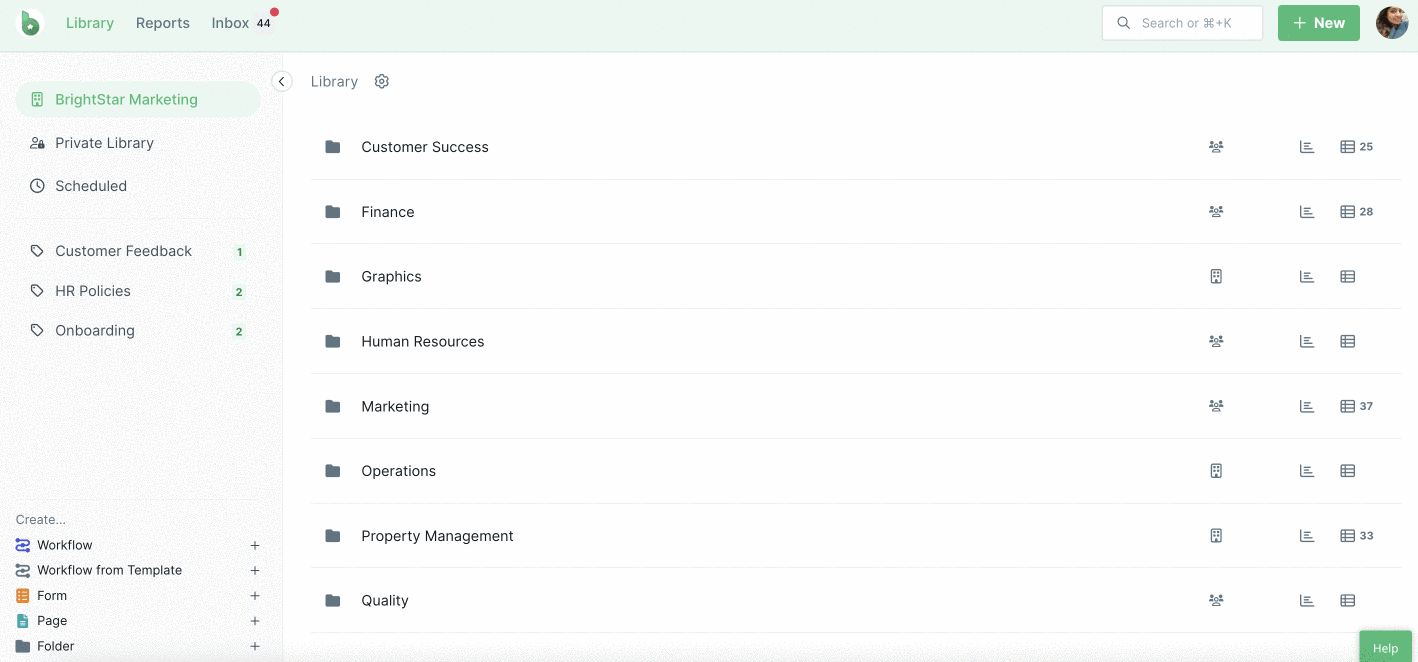This screenshot has height=662, width=1418.
Task: Click the orange Form icon in Create section
Action: (22, 595)
